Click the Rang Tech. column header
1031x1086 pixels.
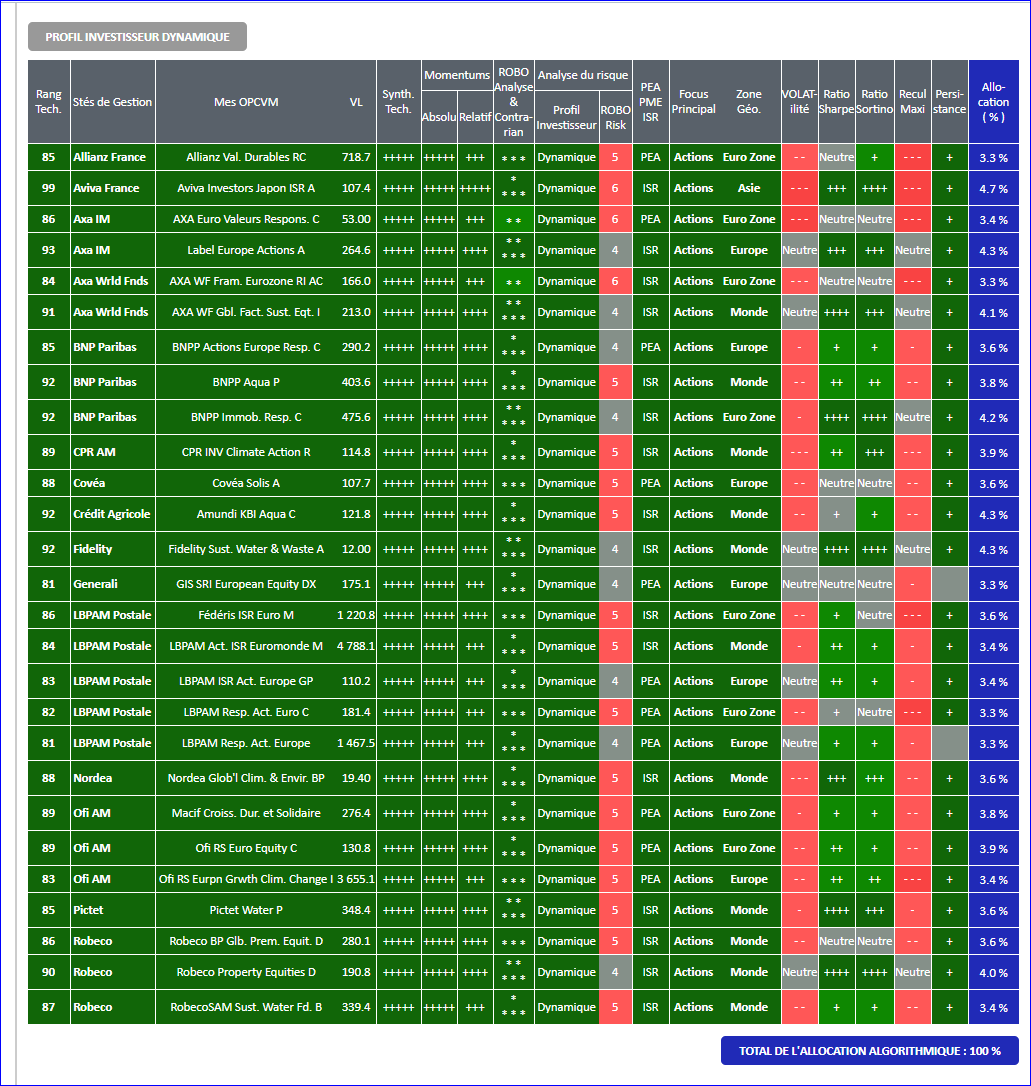tap(48, 102)
